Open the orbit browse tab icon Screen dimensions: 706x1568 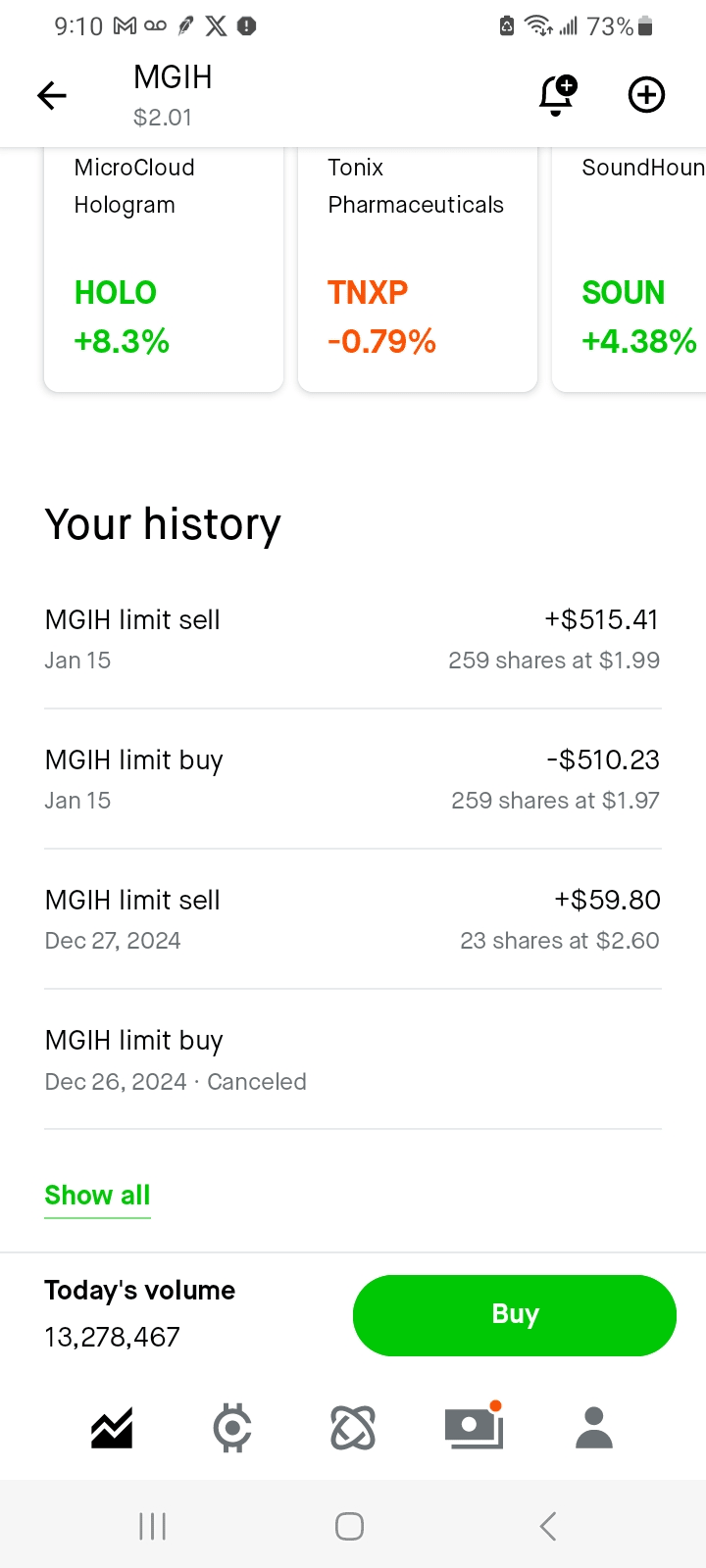353,1428
